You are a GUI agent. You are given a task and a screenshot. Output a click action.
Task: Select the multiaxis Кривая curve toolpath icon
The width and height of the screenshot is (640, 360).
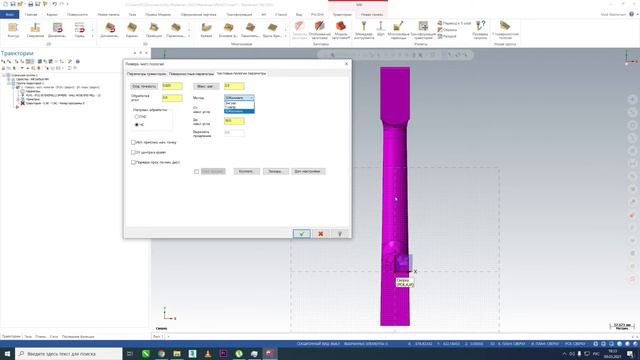pyautogui.click(x=206, y=29)
